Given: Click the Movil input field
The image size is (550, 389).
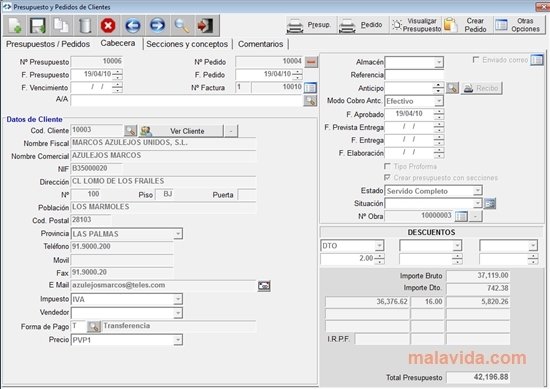Looking at the screenshot, I should (x=122, y=260).
